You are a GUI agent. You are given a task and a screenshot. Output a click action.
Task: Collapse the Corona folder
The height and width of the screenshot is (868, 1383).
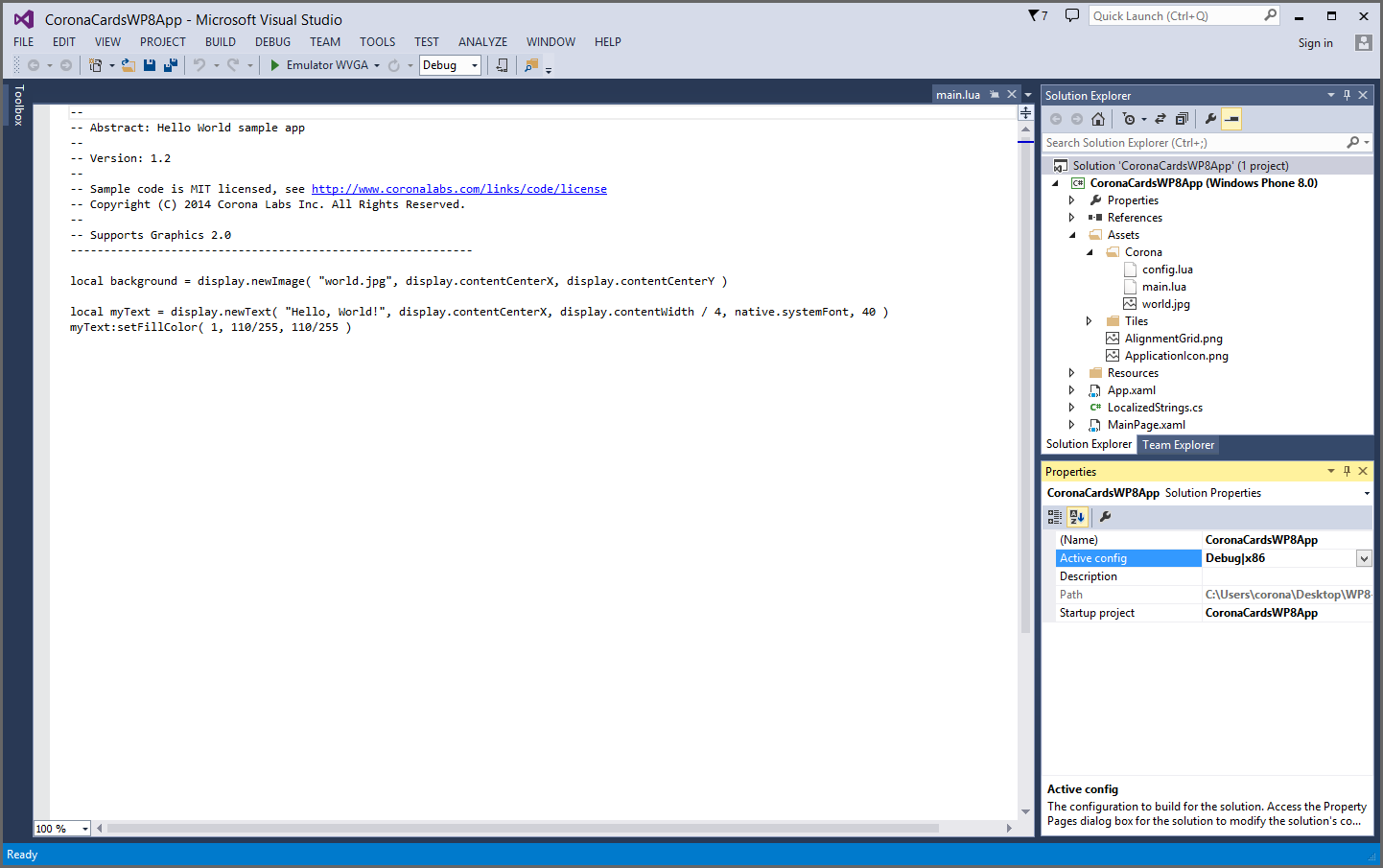click(1090, 252)
